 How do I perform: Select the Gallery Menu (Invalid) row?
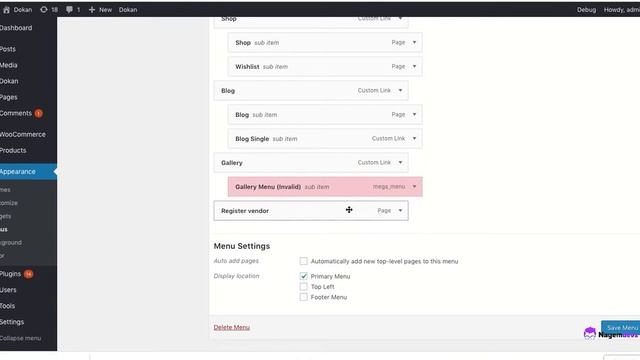tap(325, 187)
